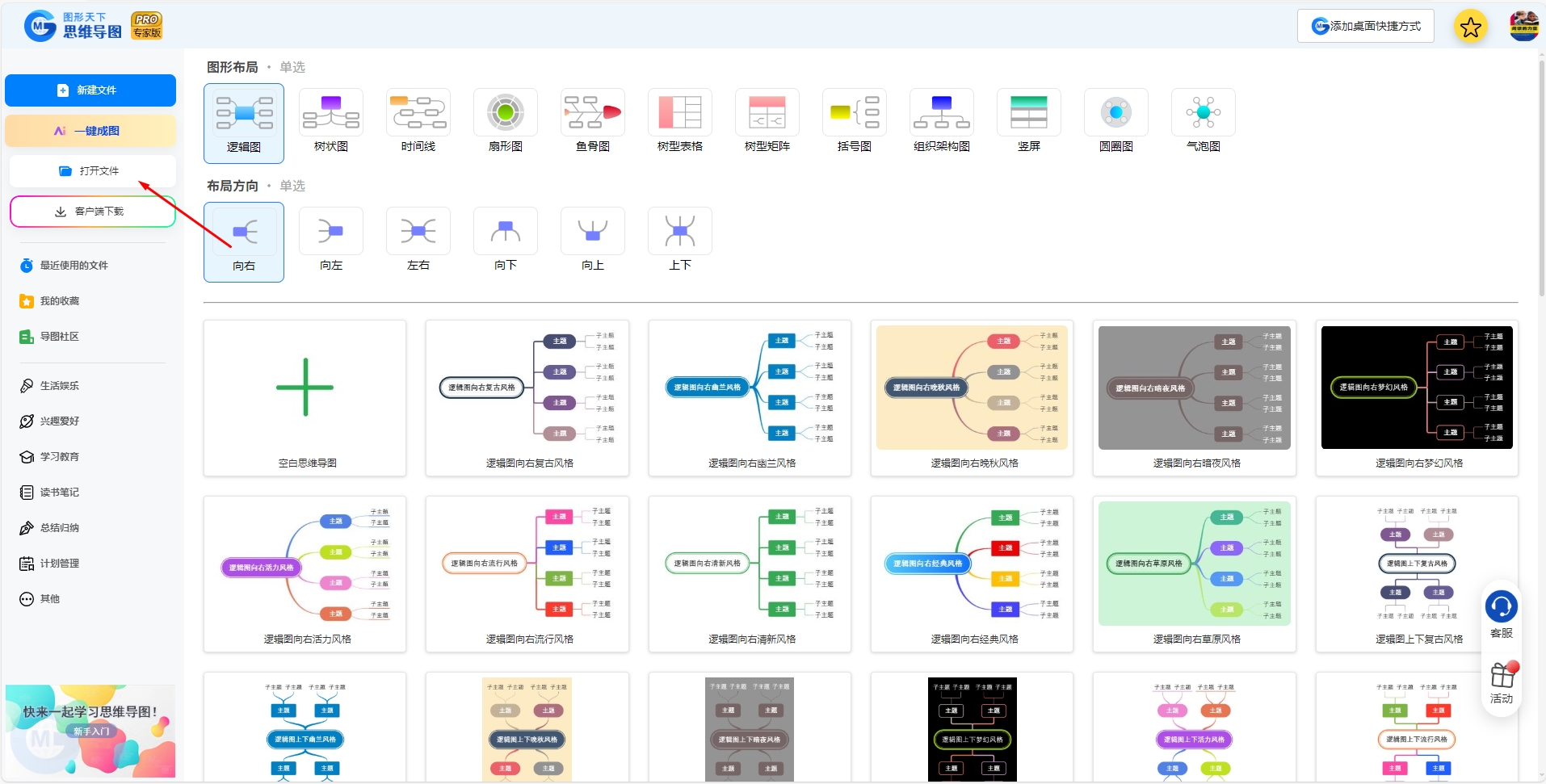Open 最近使用的文件 in the sidebar
The image size is (1546, 784).
(x=74, y=265)
